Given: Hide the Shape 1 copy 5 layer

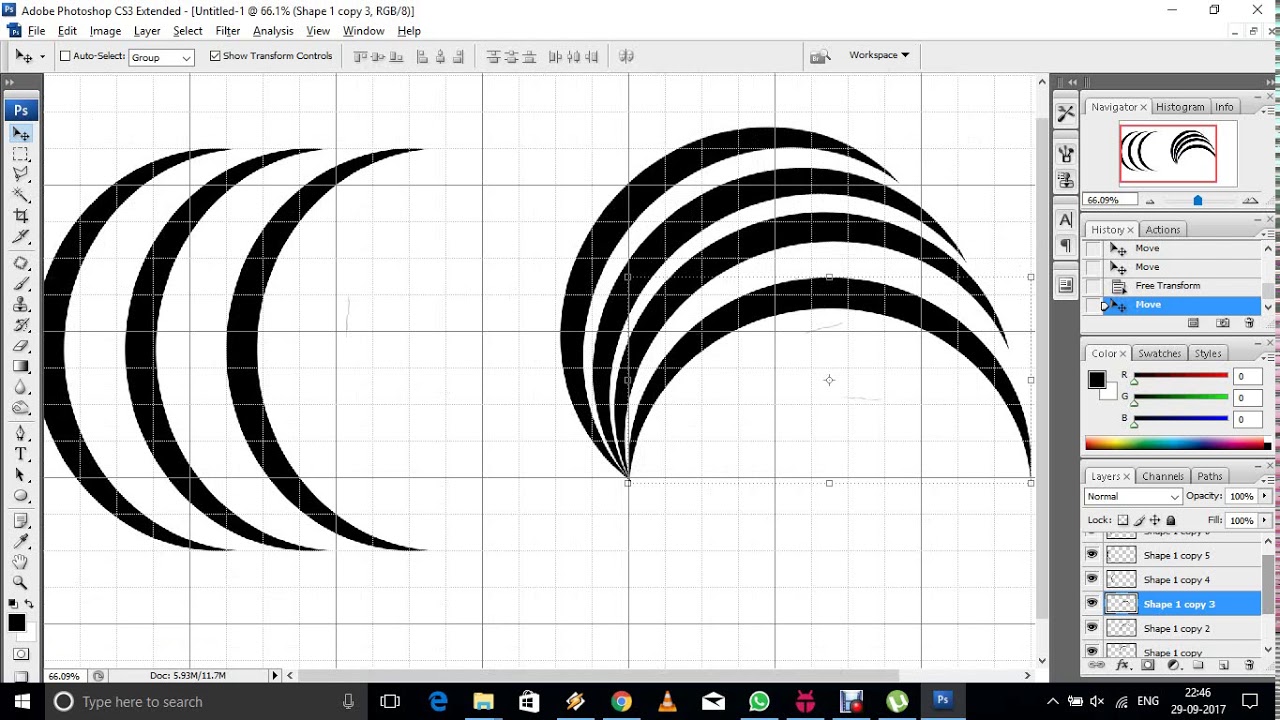Looking at the screenshot, I should (x=1092, y=554).
